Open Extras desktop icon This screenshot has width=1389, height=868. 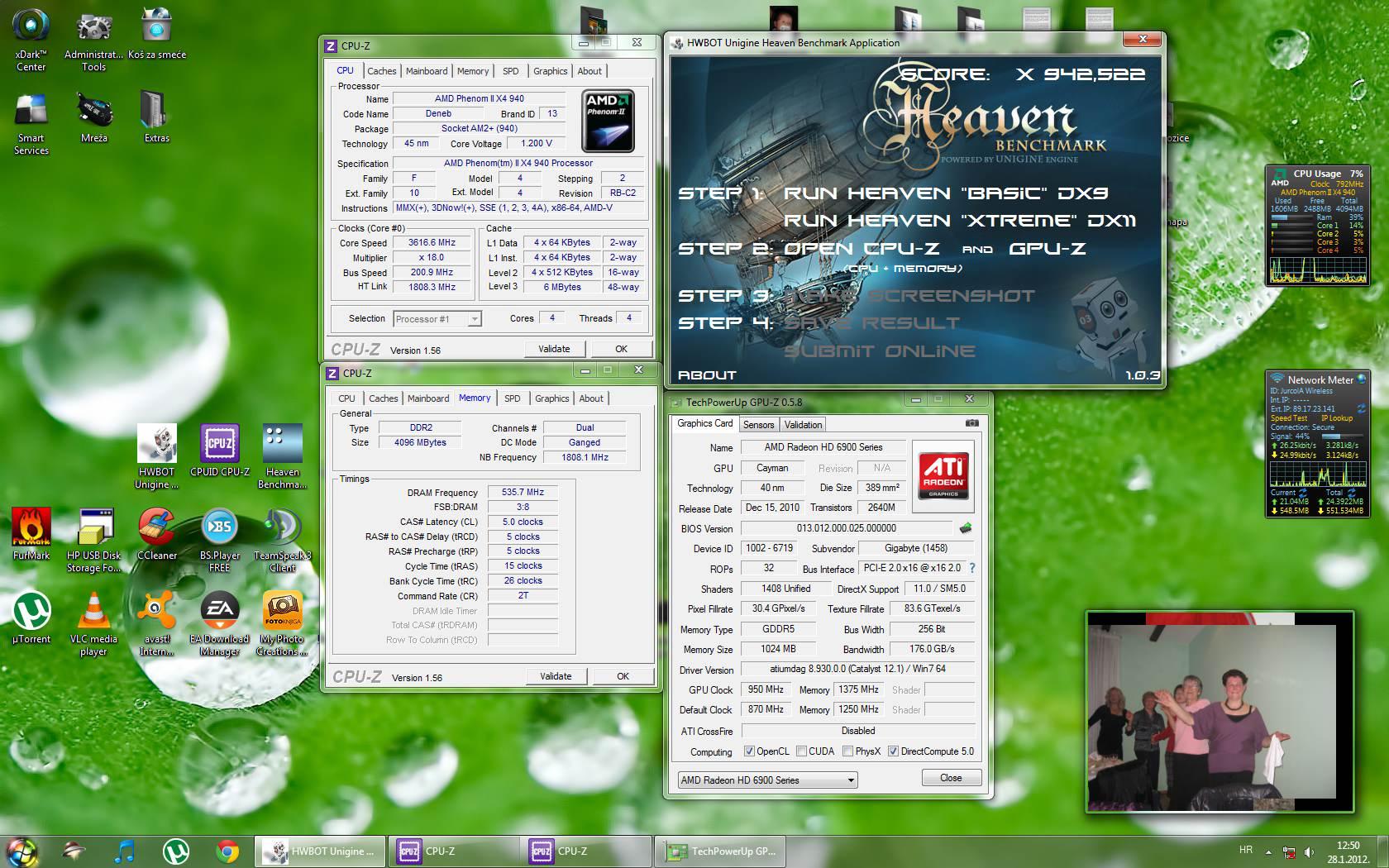(x=156, y=117)
